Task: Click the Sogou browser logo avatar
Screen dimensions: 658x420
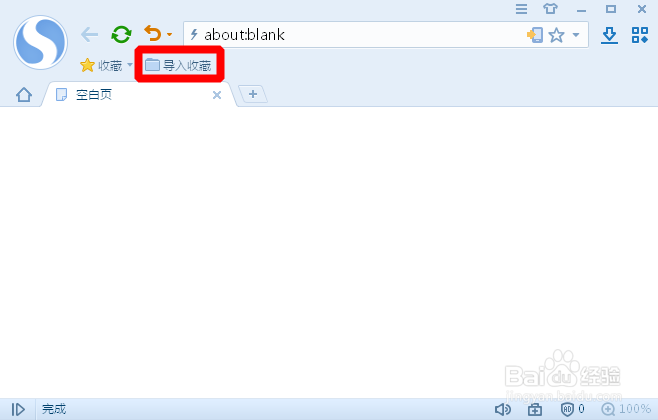Action: pos(40,42)
